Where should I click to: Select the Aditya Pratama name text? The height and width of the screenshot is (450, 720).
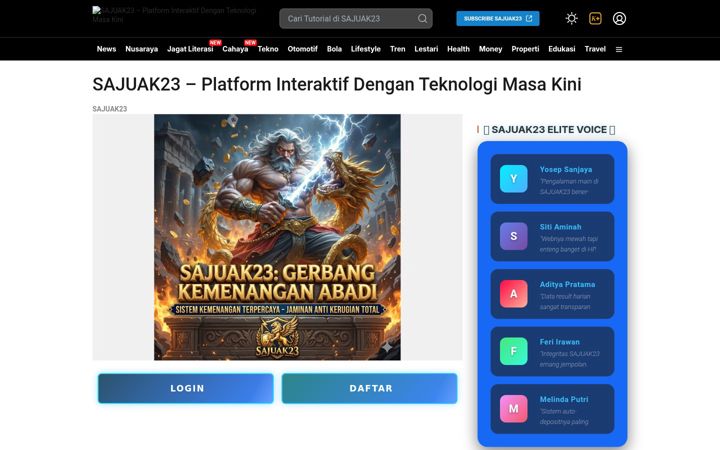(x=567, y=284)
